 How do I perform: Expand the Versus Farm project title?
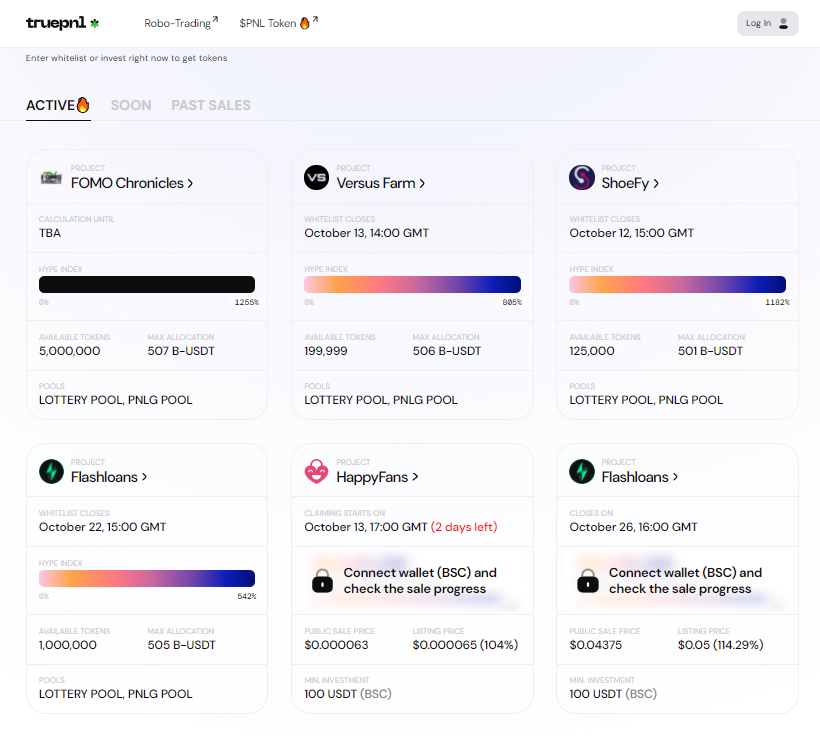pyautogui.click(x=381, y=183)
